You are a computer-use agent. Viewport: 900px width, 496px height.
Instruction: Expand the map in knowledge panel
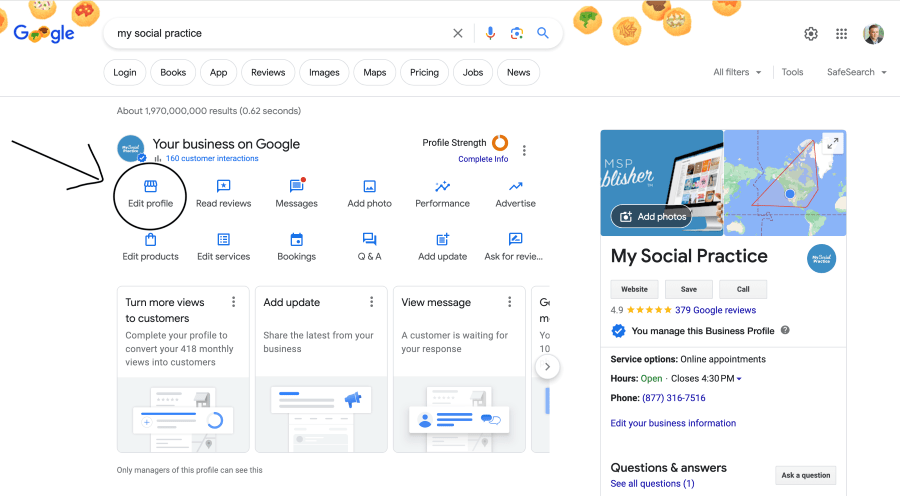(833, 143)
